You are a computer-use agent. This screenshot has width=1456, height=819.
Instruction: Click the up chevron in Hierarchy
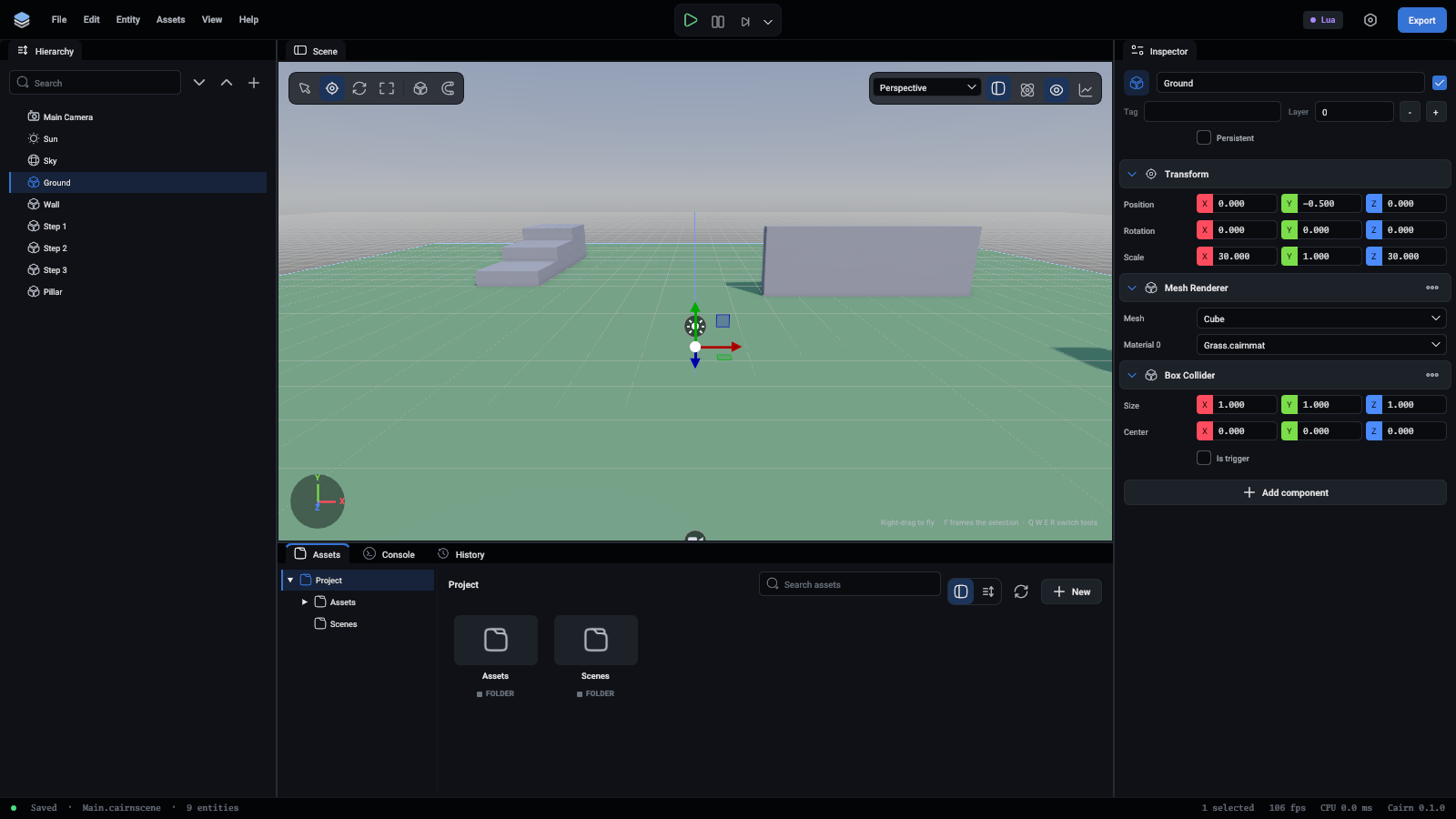click(227, 83)
